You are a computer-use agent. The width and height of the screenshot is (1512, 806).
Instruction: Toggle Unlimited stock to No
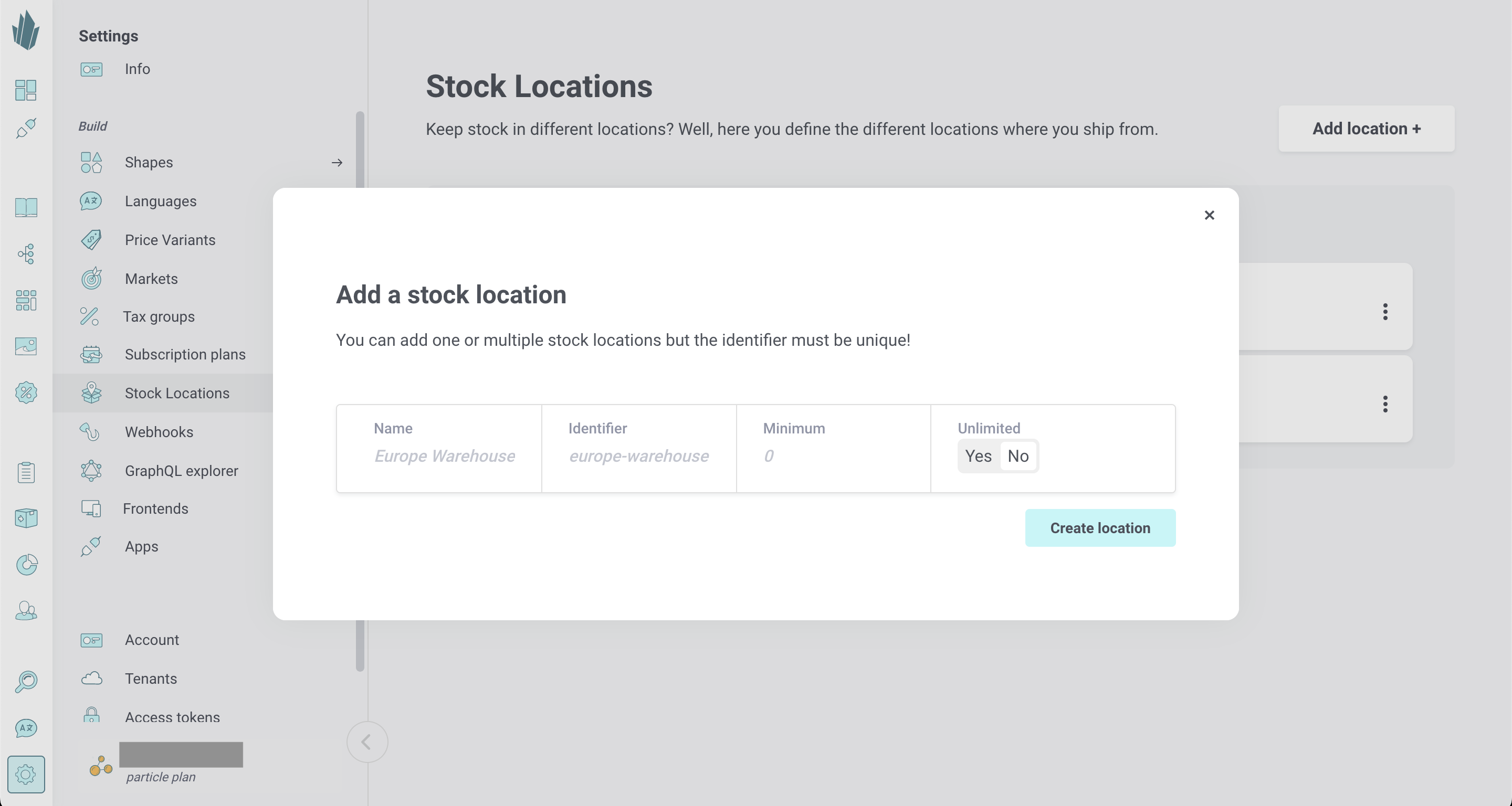click(1018, 456)
